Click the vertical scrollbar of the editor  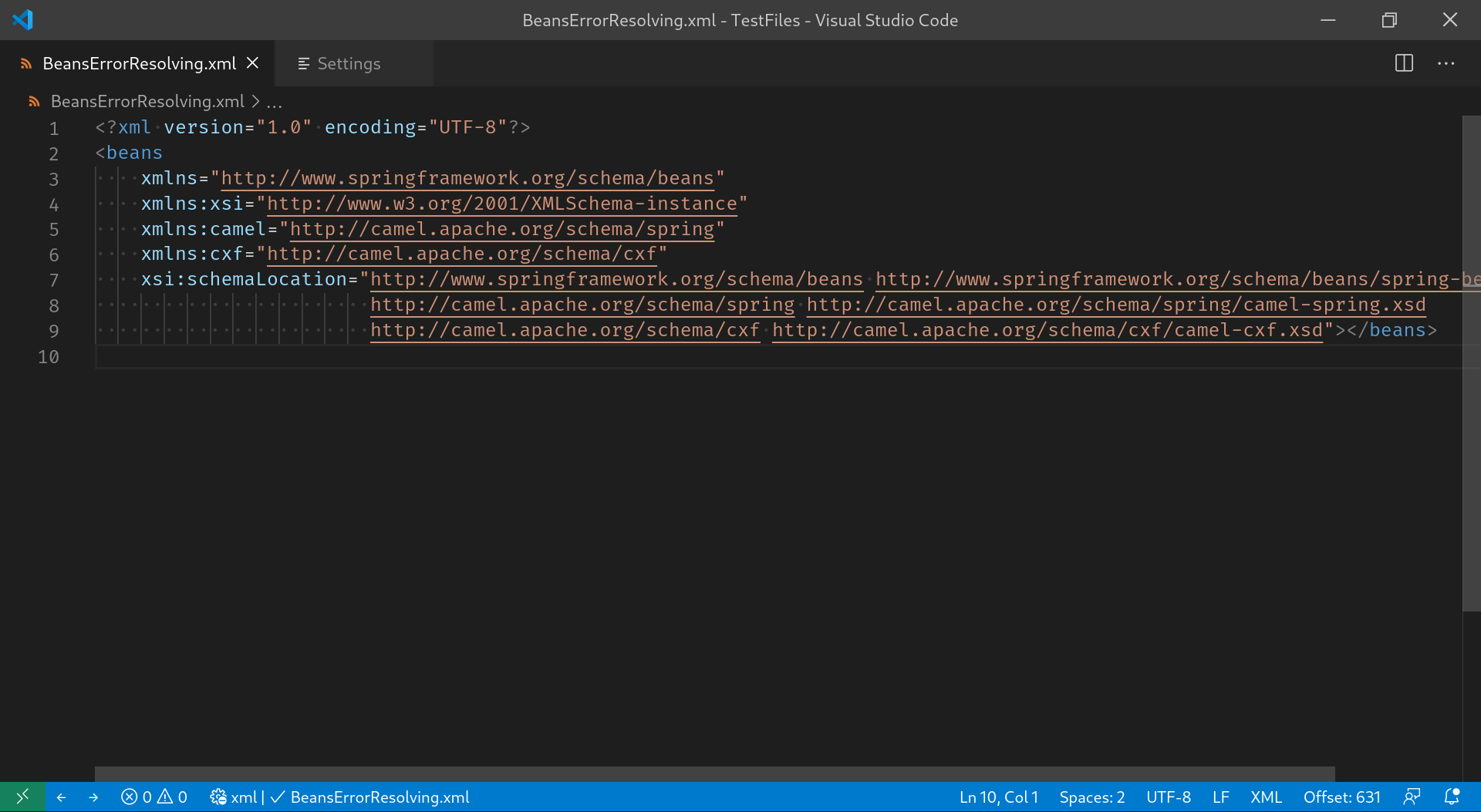[x=1471, y=364]
